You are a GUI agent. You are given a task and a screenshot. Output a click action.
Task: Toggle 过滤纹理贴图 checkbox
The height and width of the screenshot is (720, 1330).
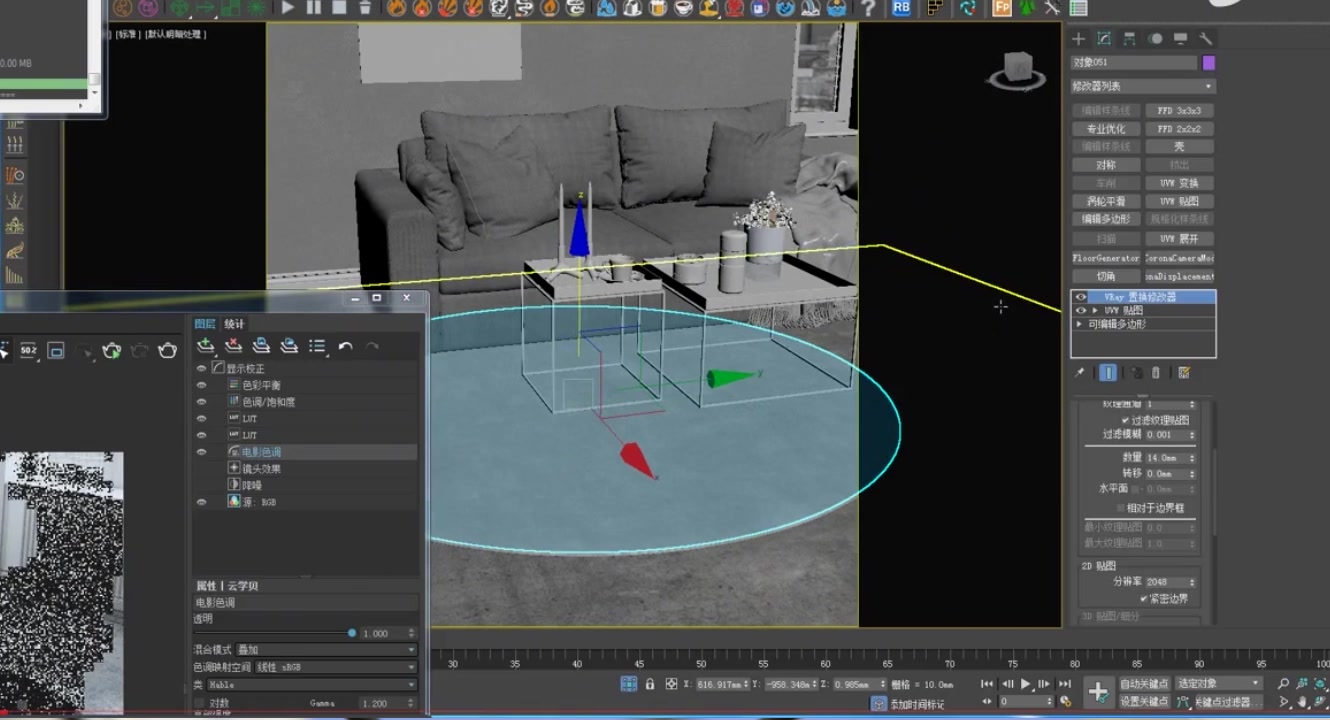point(1126,420)
